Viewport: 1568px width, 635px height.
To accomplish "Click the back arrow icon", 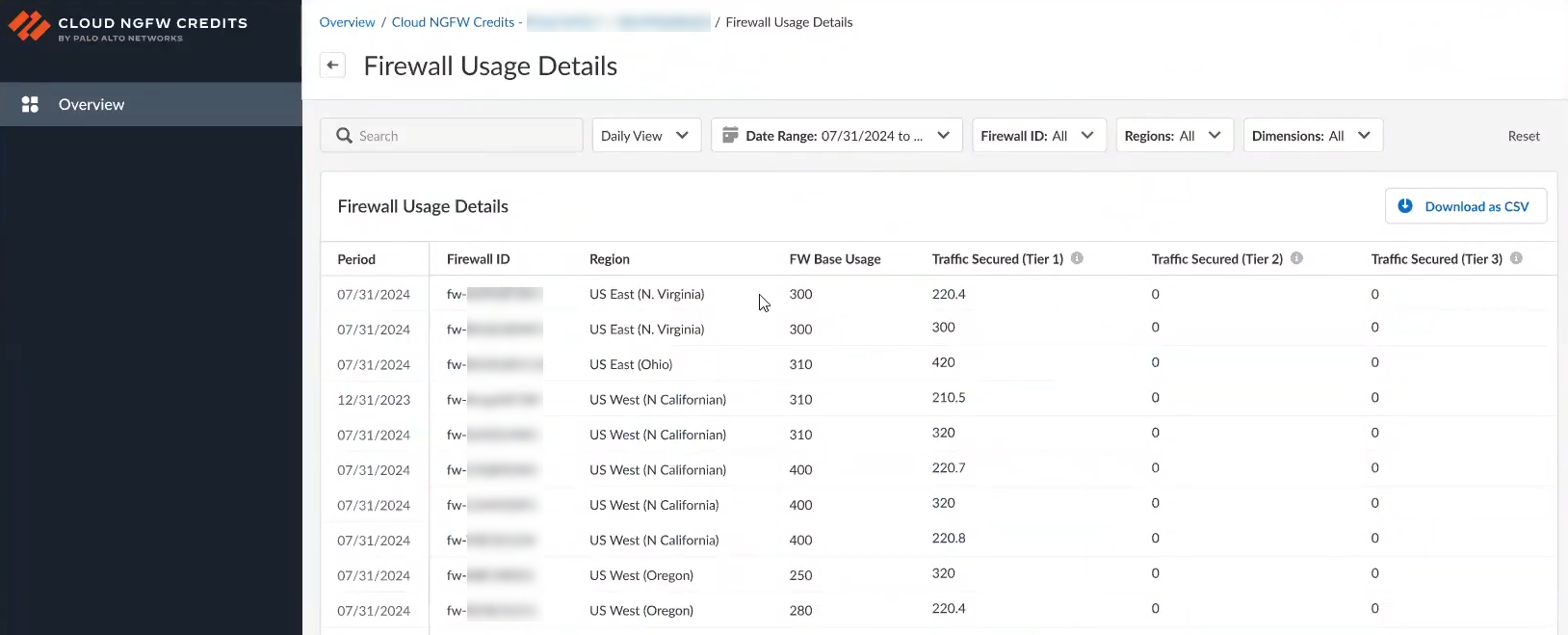I will pyautogui.click(x=332, y=66).
